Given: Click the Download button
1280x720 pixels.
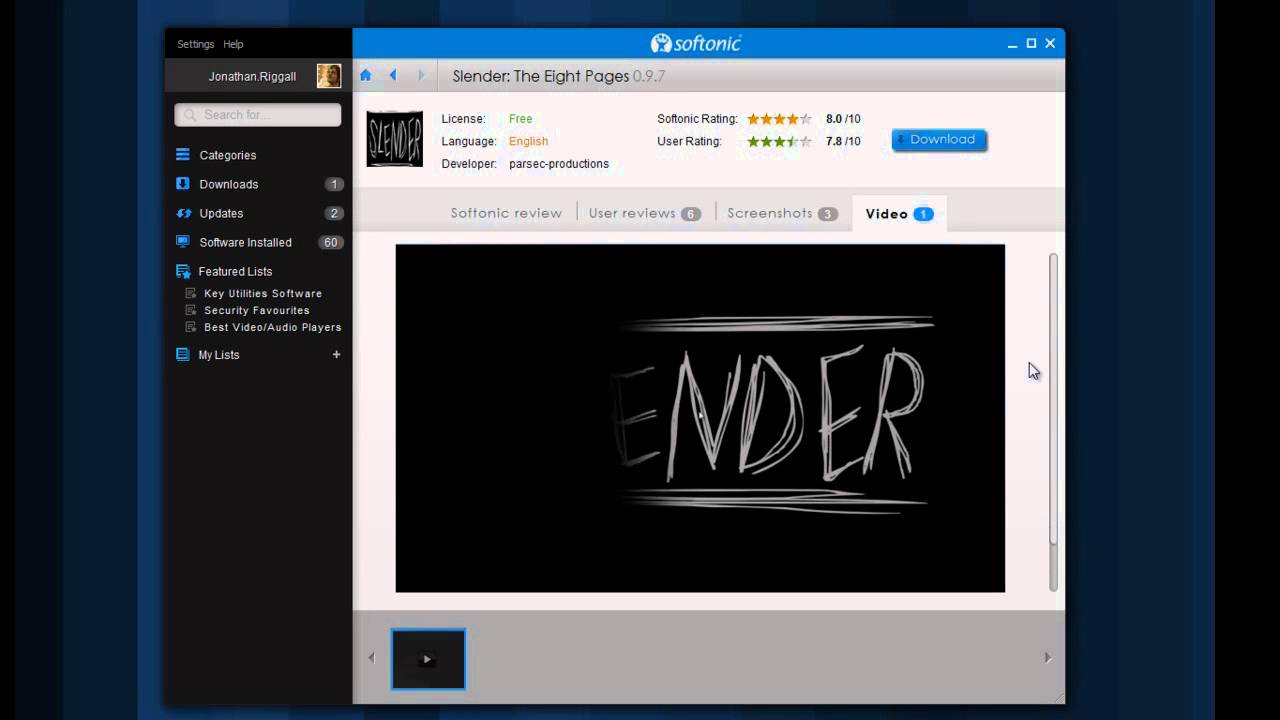Looking at the screenshot, I should (x=939, y=140).
